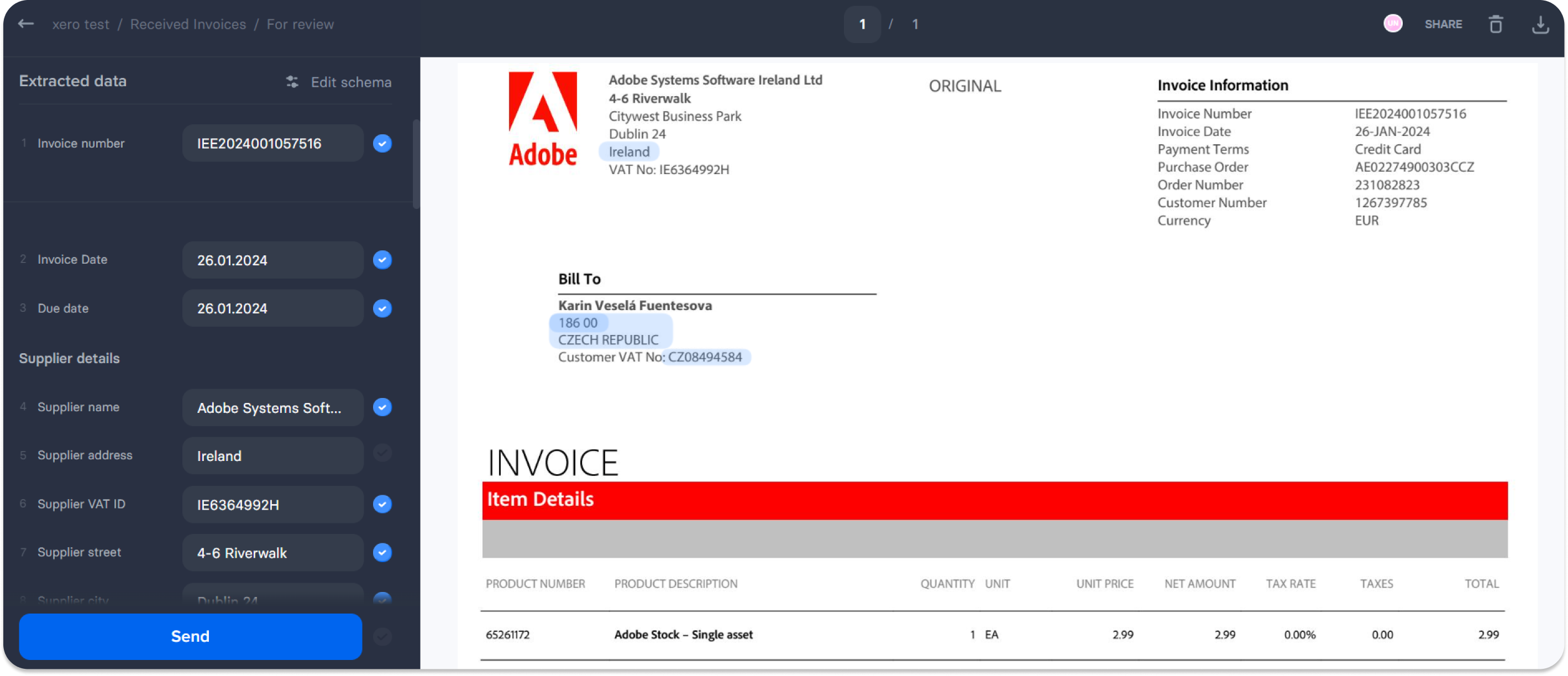
Task: Select highlighted customer VAT 'CZ08494584'
Action: coord(705,357)
